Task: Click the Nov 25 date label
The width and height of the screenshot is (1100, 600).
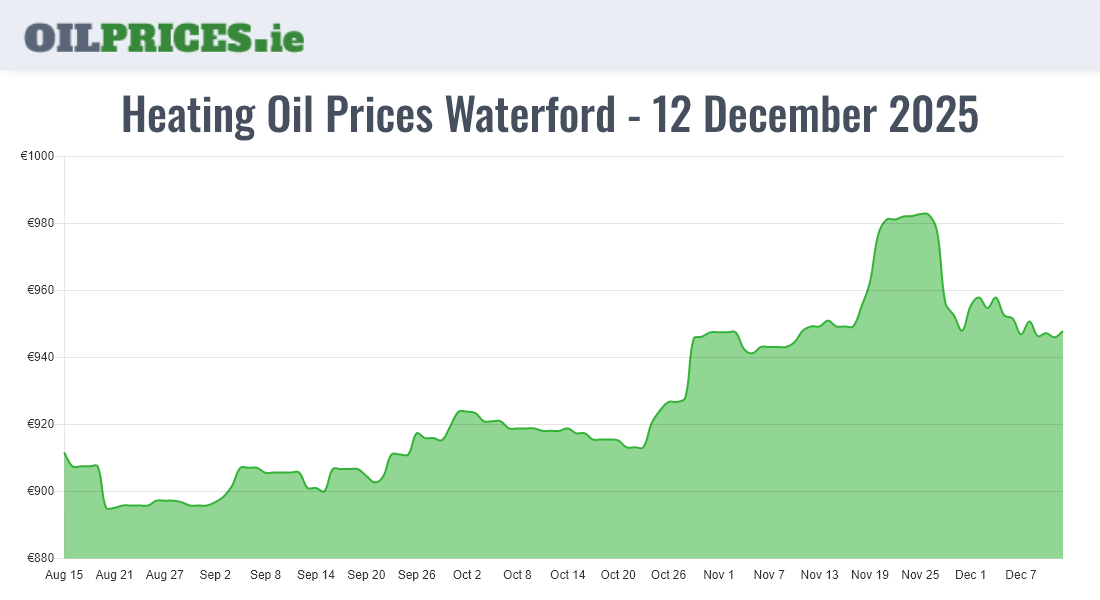Action: [x=920, y=575]
